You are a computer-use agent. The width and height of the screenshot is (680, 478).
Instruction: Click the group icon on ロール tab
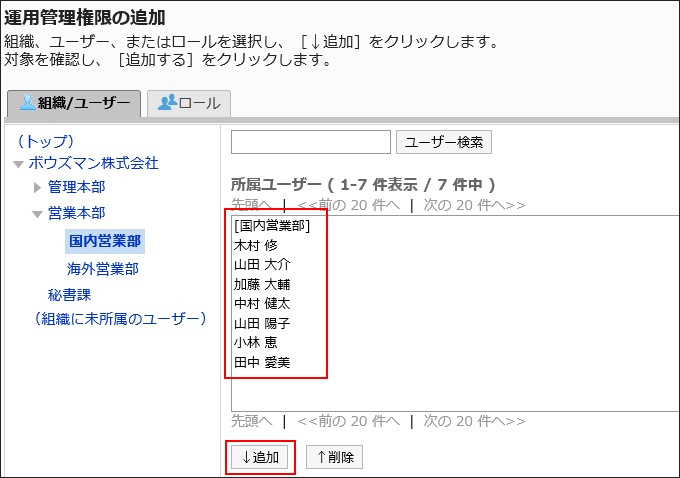tap(167, 102)
